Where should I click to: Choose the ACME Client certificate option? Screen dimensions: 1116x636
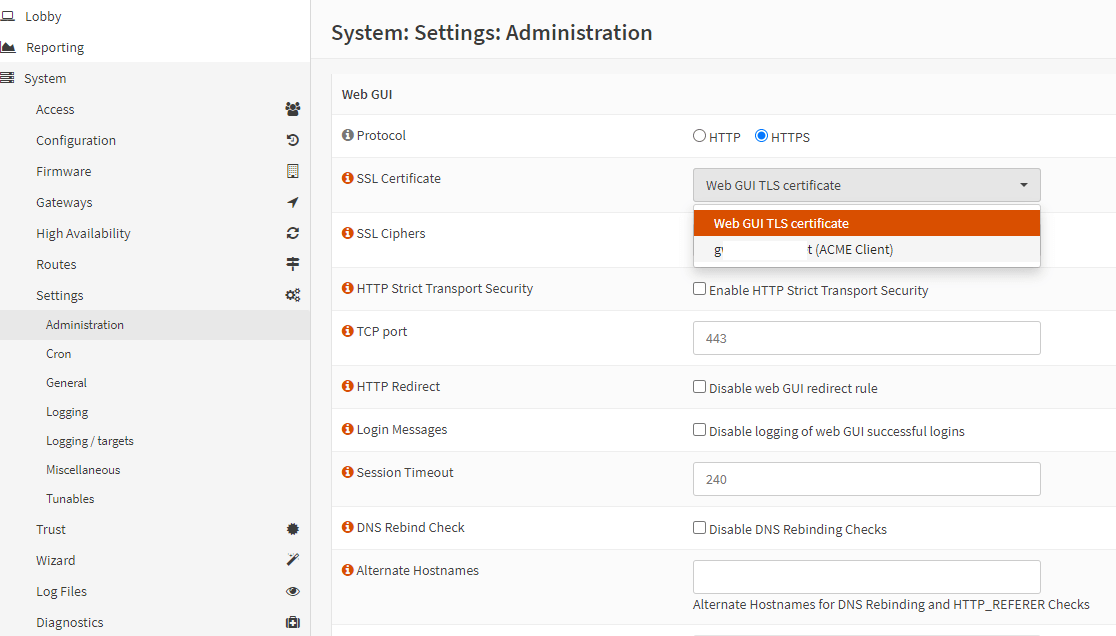866,250
